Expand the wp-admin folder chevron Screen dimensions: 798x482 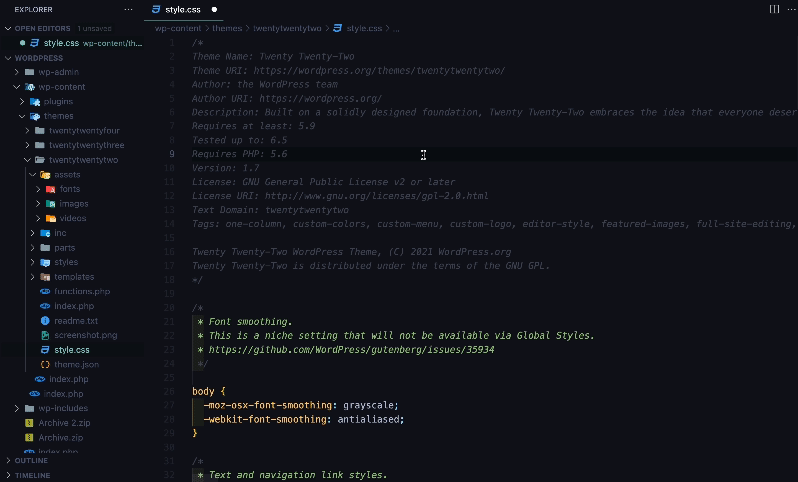tap(17, 72)
